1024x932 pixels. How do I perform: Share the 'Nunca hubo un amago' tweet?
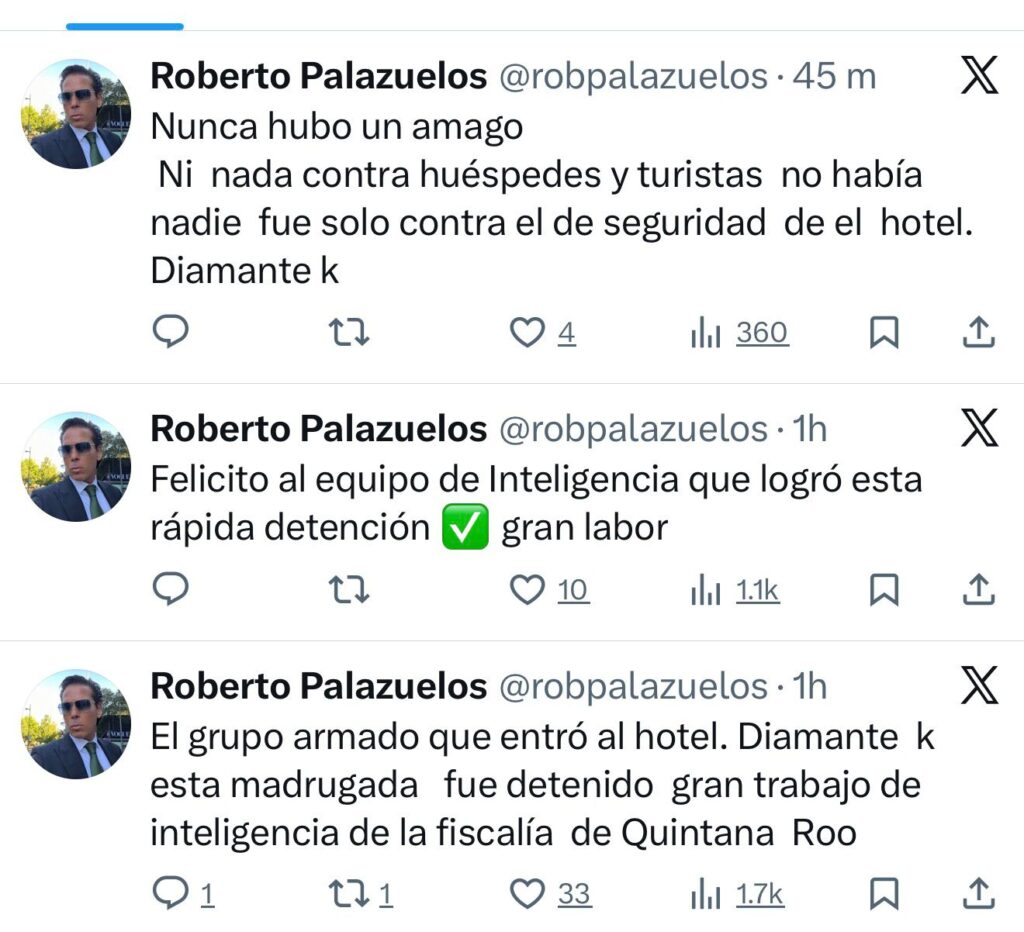click(978, 332)
